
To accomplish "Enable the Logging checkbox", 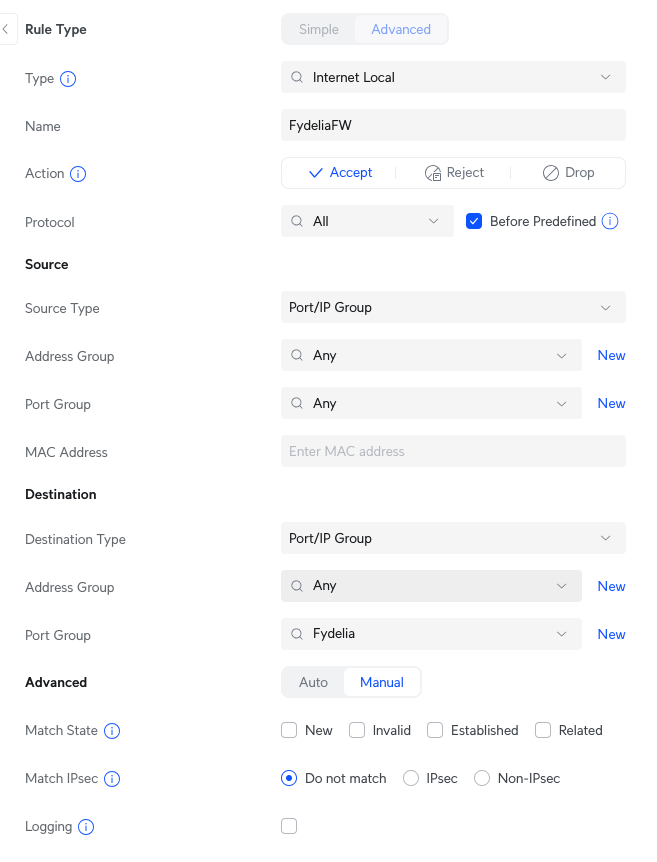I will pyautogui.click(x=289, y=826).
